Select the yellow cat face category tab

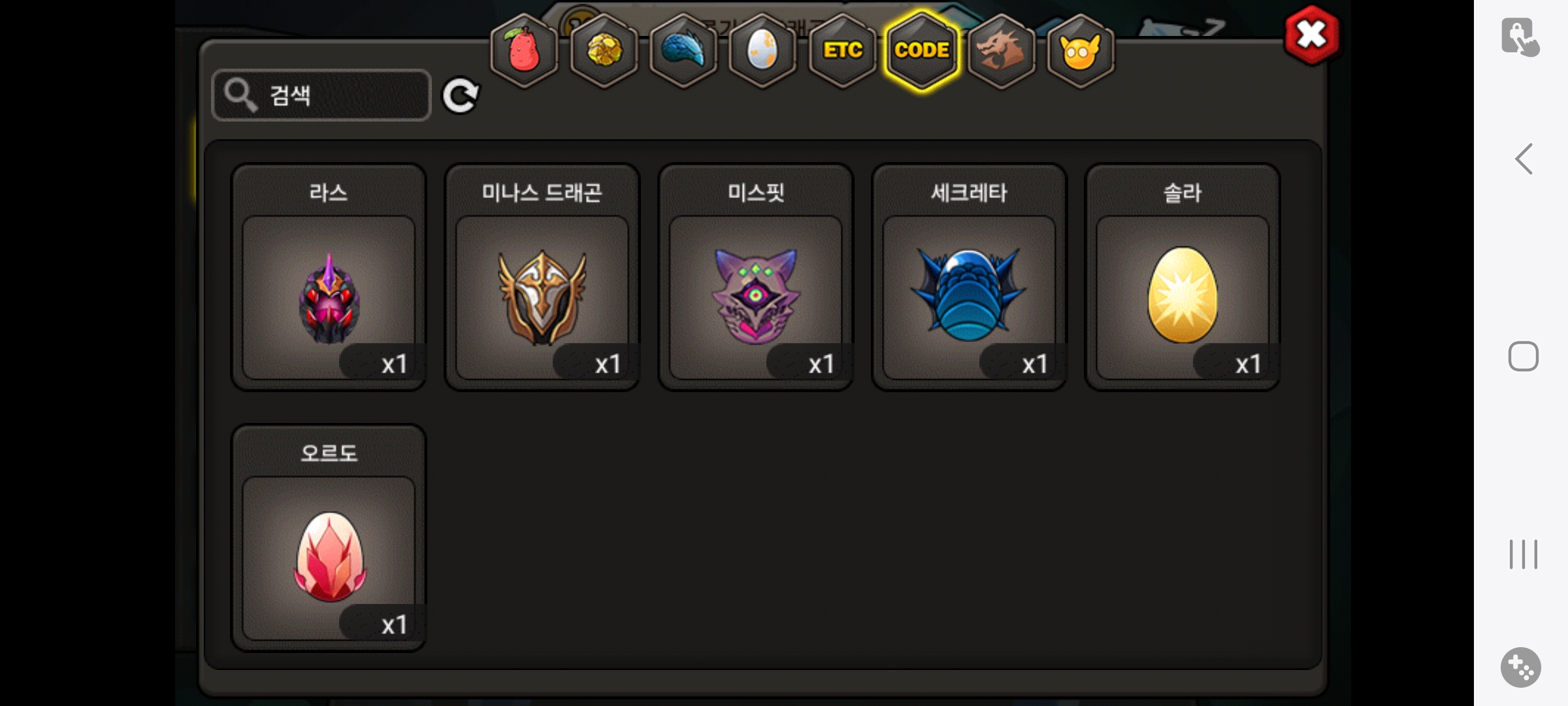pyautogui.click(x=1081, y=50)
